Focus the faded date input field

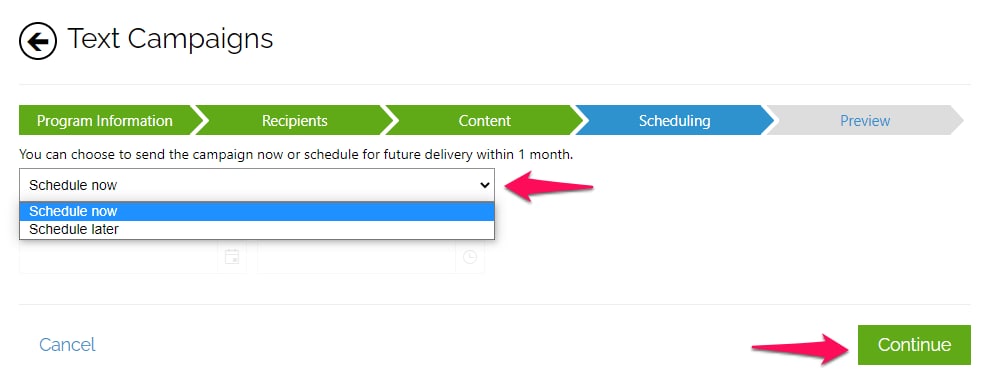pyautogui.click(x=119, y=257)
